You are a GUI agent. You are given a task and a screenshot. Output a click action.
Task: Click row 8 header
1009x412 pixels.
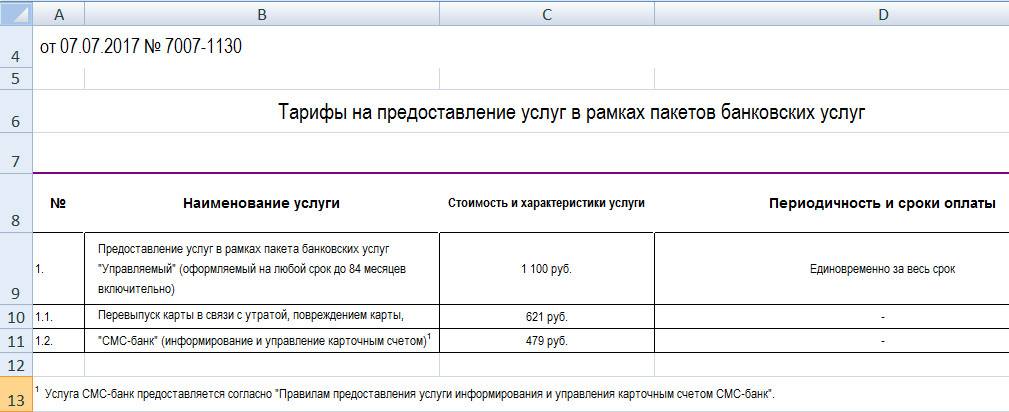[16, 204]
